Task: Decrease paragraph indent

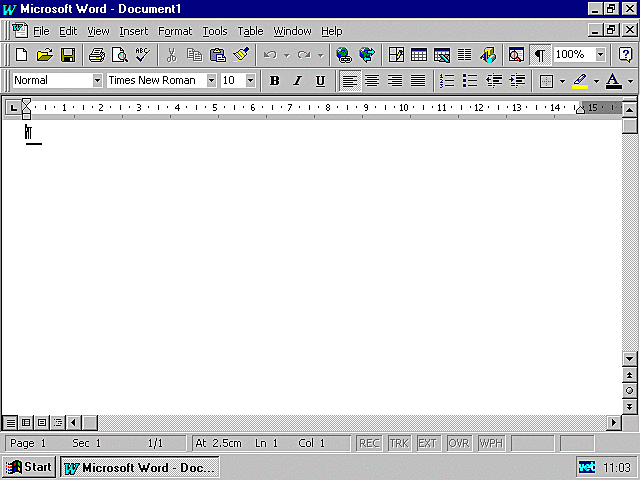Action: click(x=494, y=81)
